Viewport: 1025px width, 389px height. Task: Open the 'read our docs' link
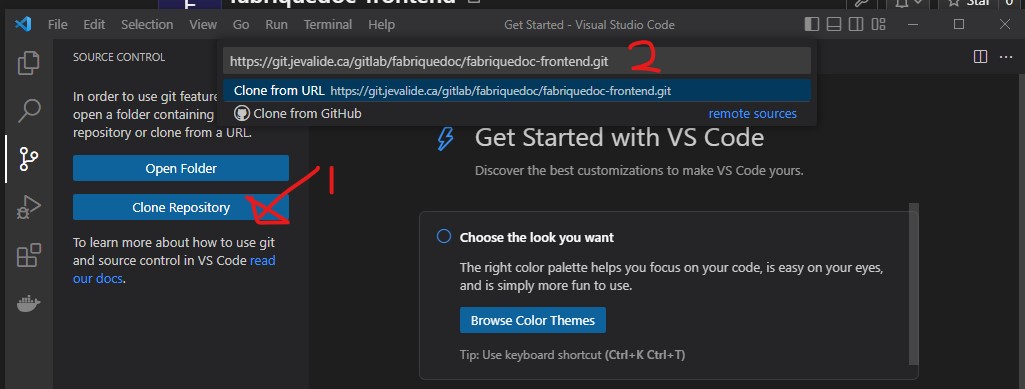pyautogui.click(x=174, y=269)
